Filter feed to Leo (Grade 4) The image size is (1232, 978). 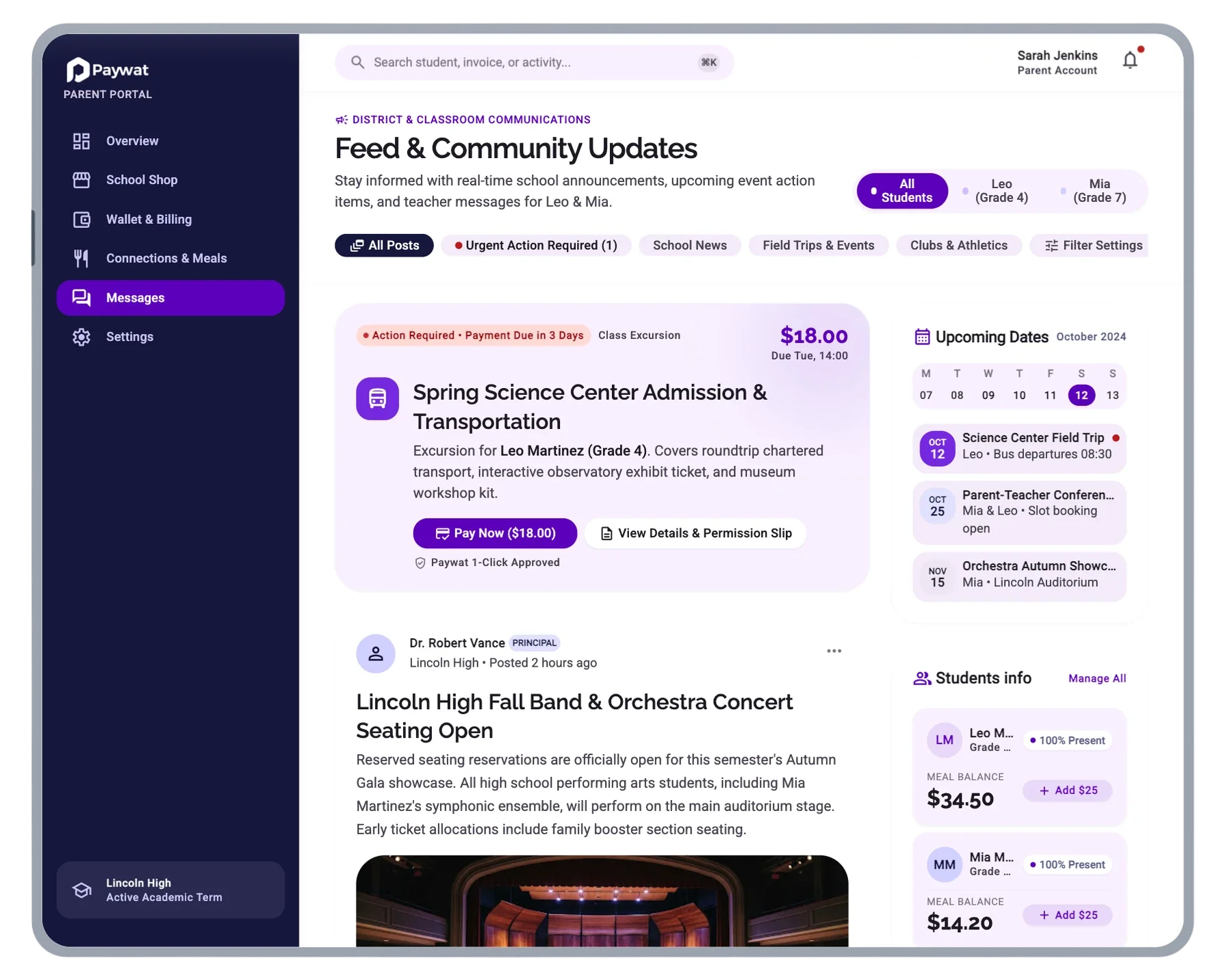(x=996, y=191)
